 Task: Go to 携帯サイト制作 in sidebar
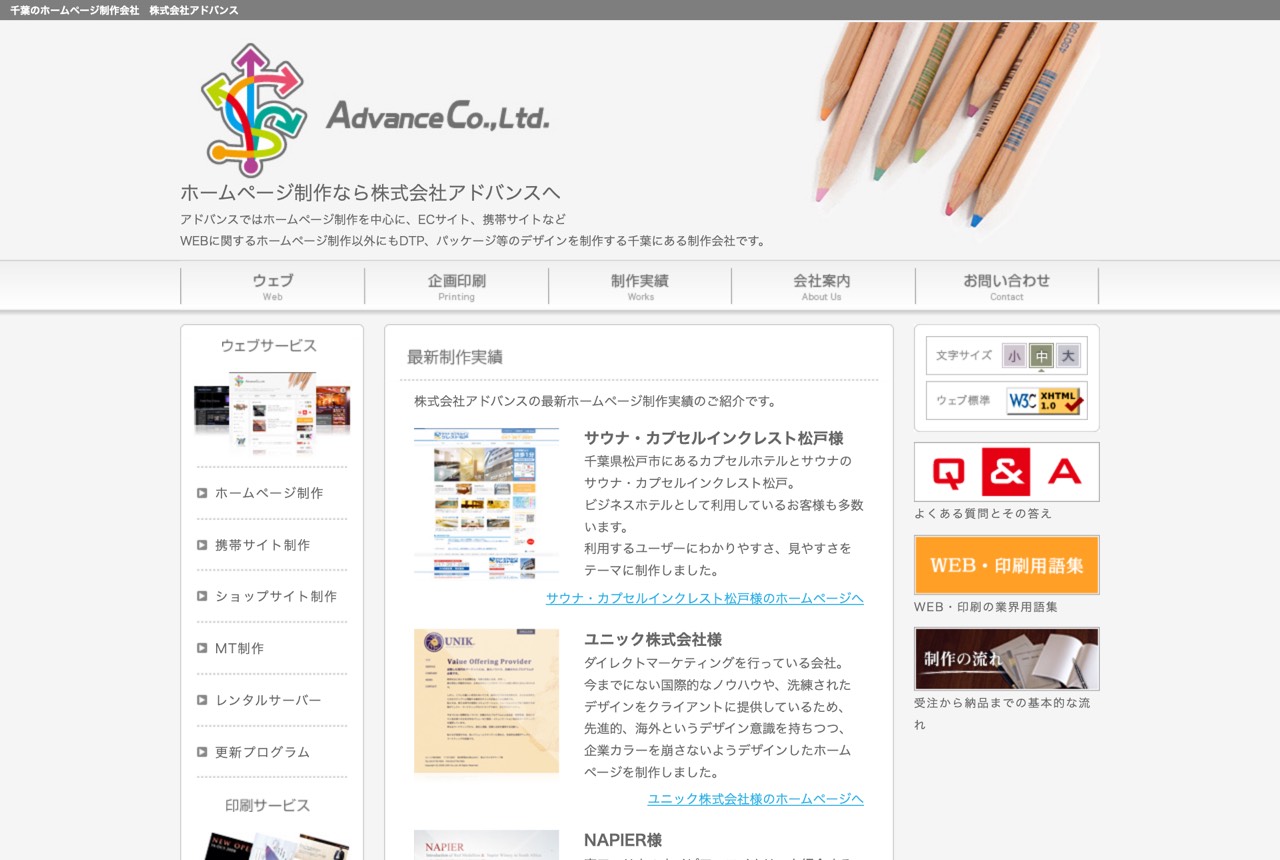262,545
